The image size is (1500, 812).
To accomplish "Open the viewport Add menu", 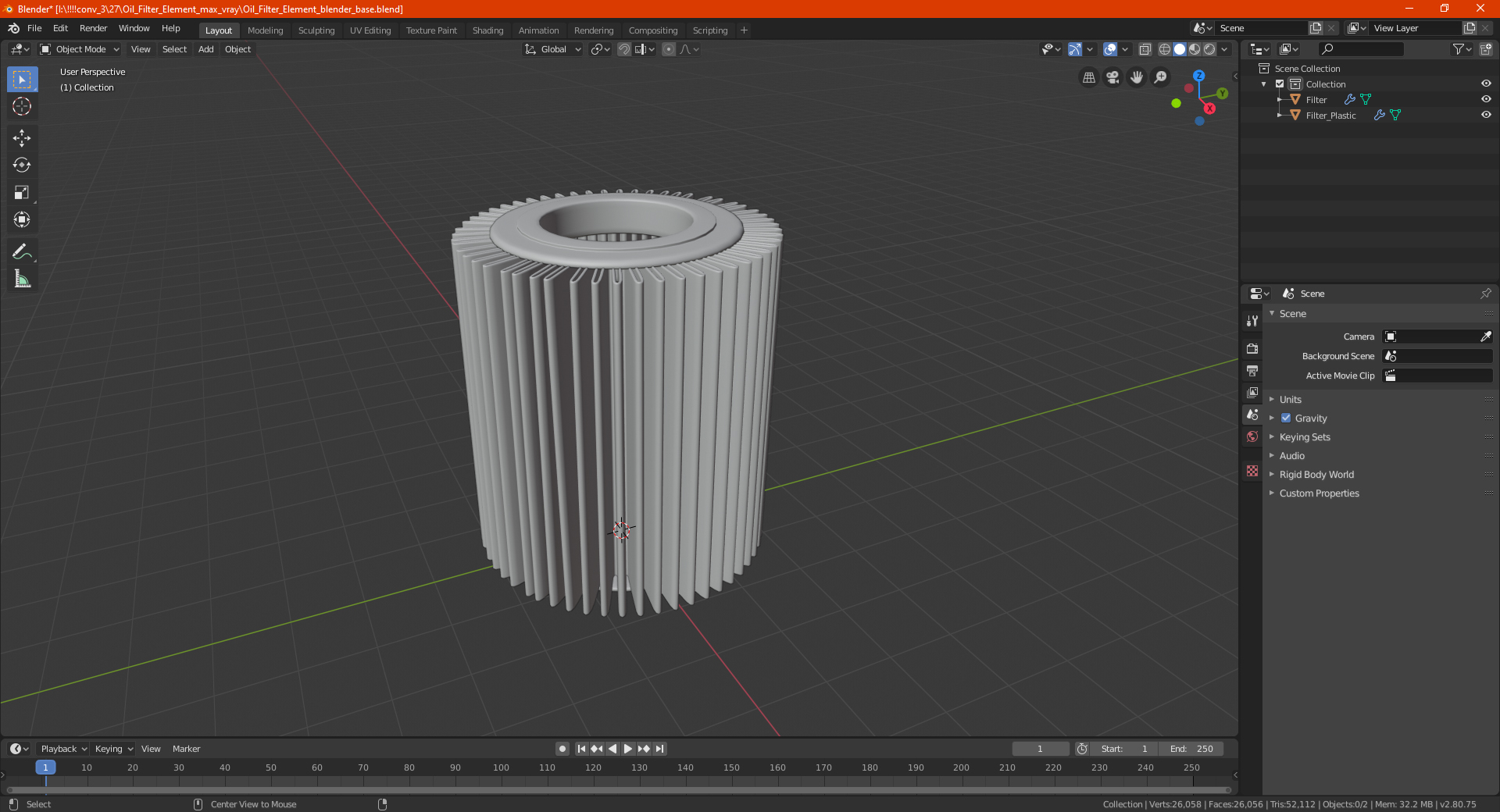I will (206, 49).
